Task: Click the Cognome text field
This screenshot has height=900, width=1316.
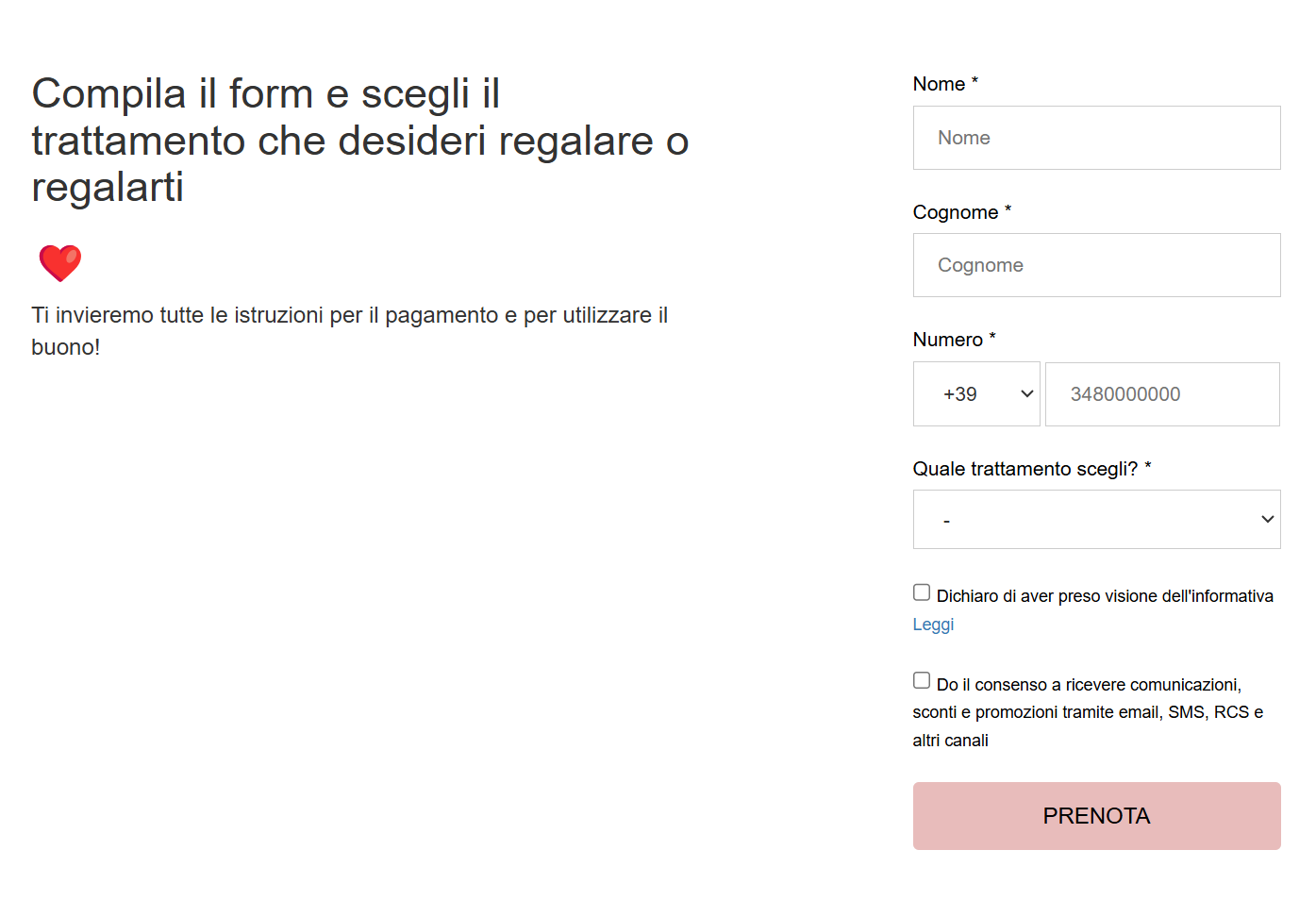Action: click(1096, 265)
